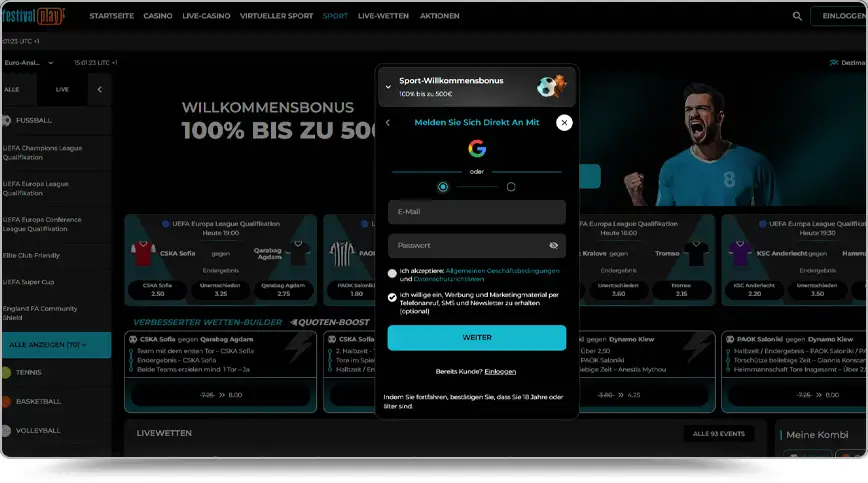This screenshot has width=868, height=483.
Task: Click the Fussball sport icon
Action: pyautogui.click(x=7, y=120)
